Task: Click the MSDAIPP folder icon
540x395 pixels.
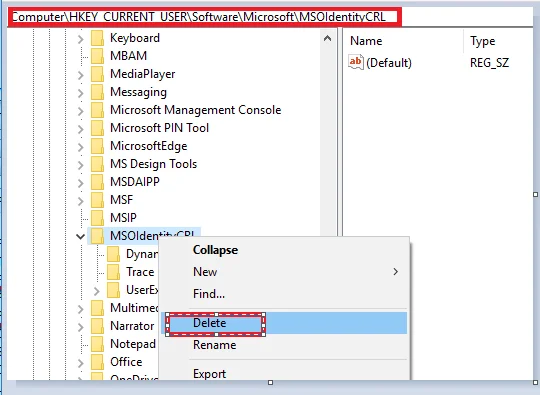Action: click(x=97, y=182)
